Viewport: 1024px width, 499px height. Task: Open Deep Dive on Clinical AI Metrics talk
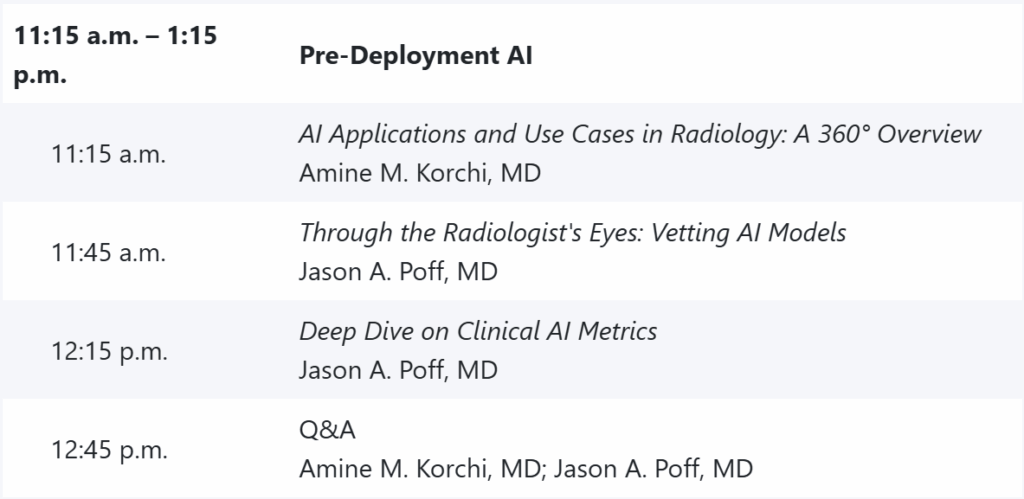pos(478,330)
